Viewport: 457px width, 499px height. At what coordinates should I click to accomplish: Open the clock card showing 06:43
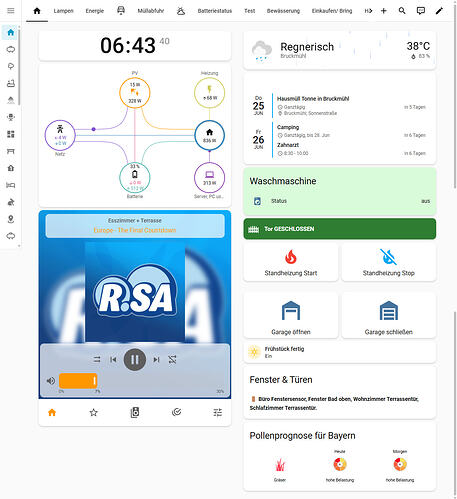click(x=135, y=46)
